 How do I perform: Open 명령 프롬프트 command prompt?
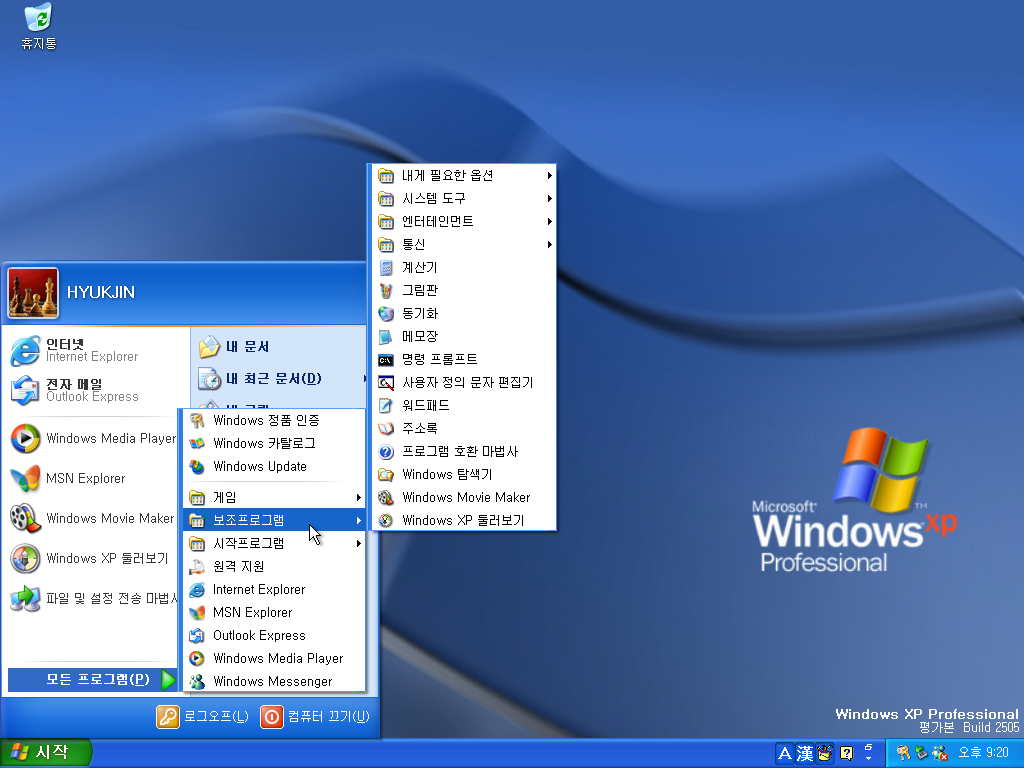point(464,359)
